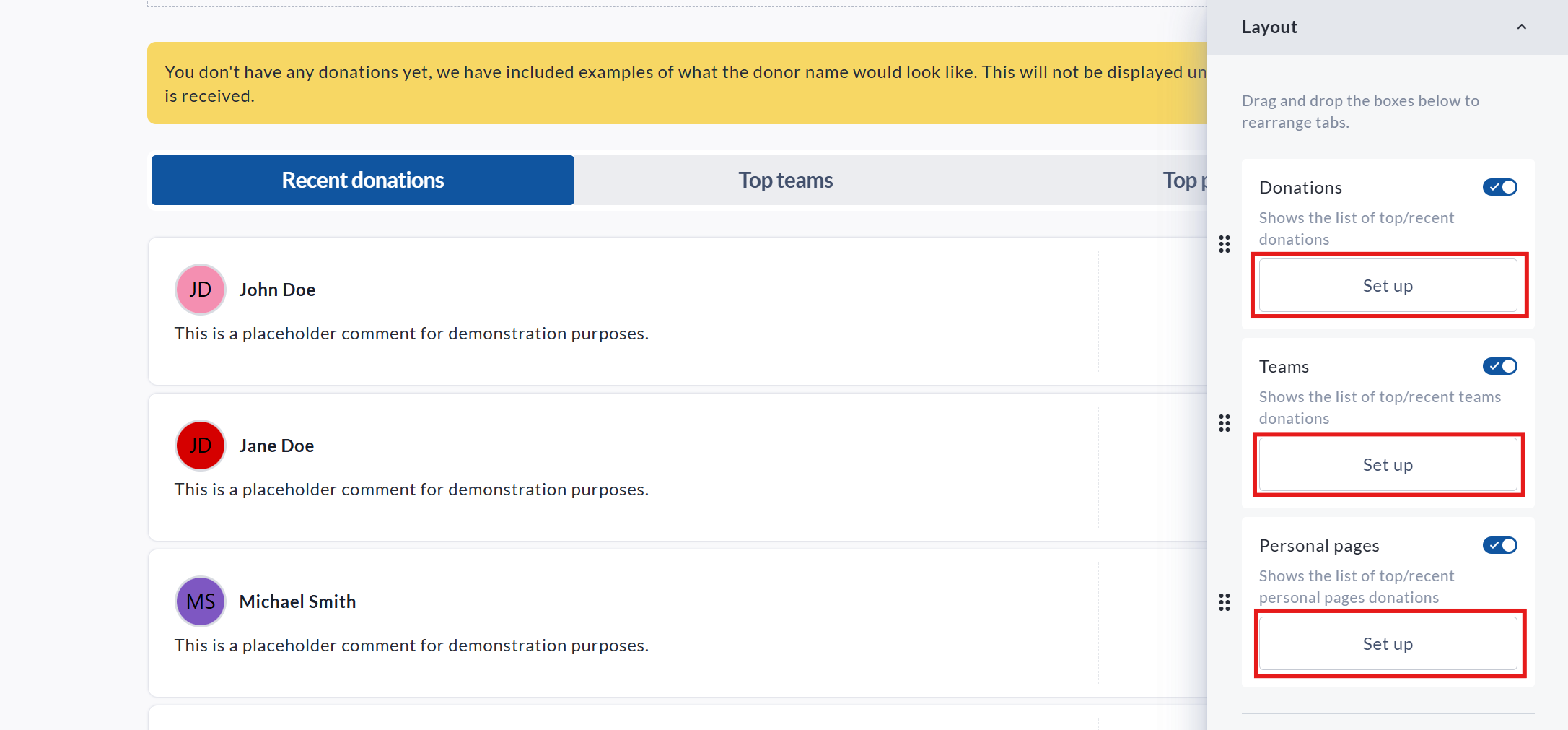
Task: Select the Recent donations tab
Action: [x=363, y=181]
